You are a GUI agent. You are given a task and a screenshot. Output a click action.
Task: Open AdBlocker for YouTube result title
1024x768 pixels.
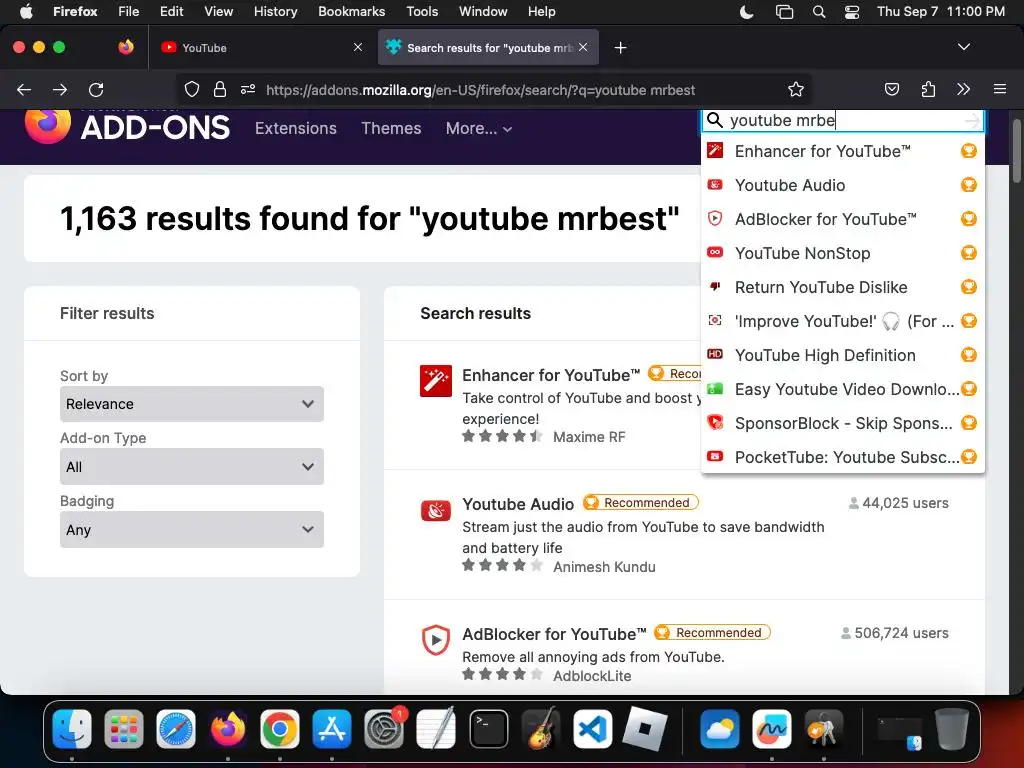[x=554, y=634]
